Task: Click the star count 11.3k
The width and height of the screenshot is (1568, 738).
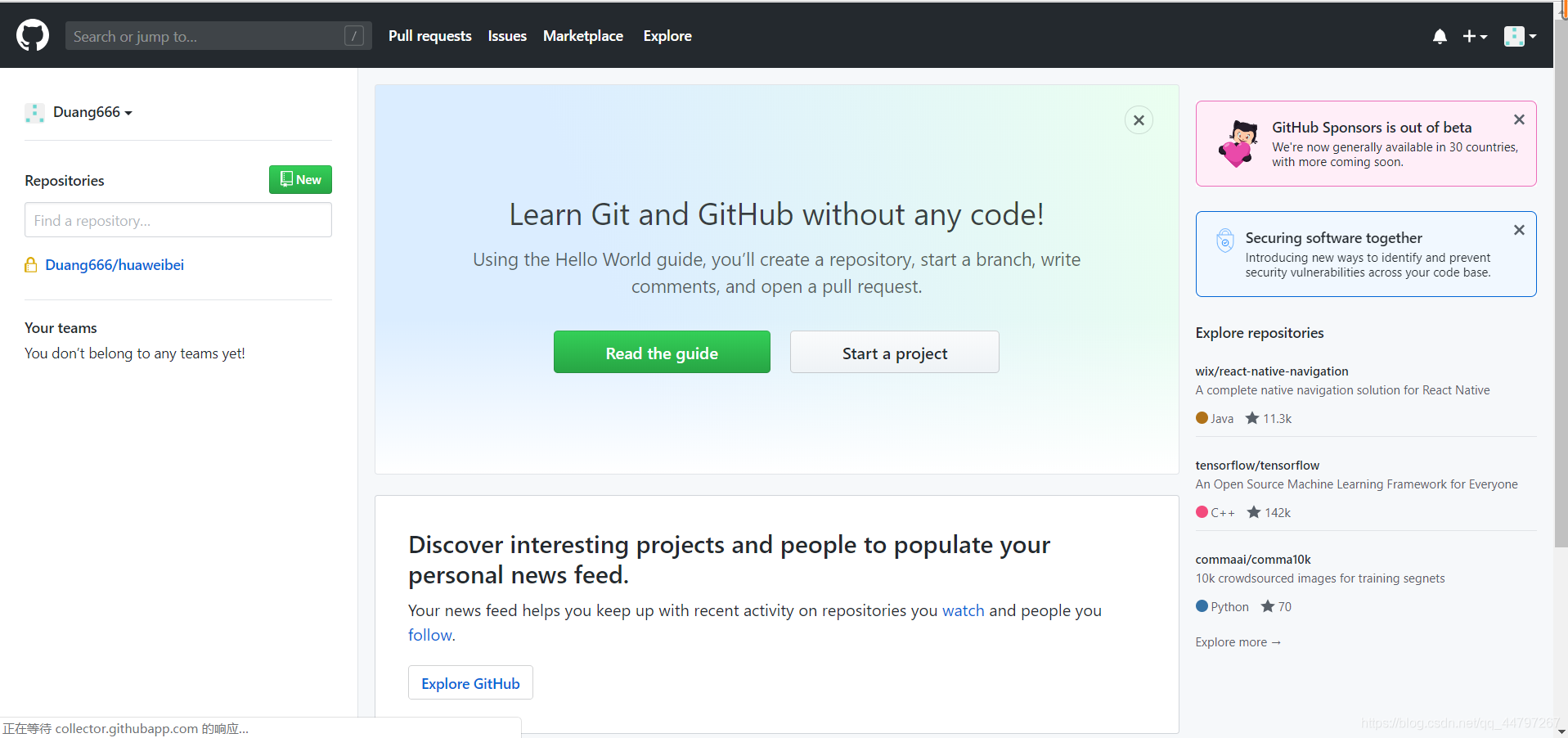Action: tap(1269, 418)
